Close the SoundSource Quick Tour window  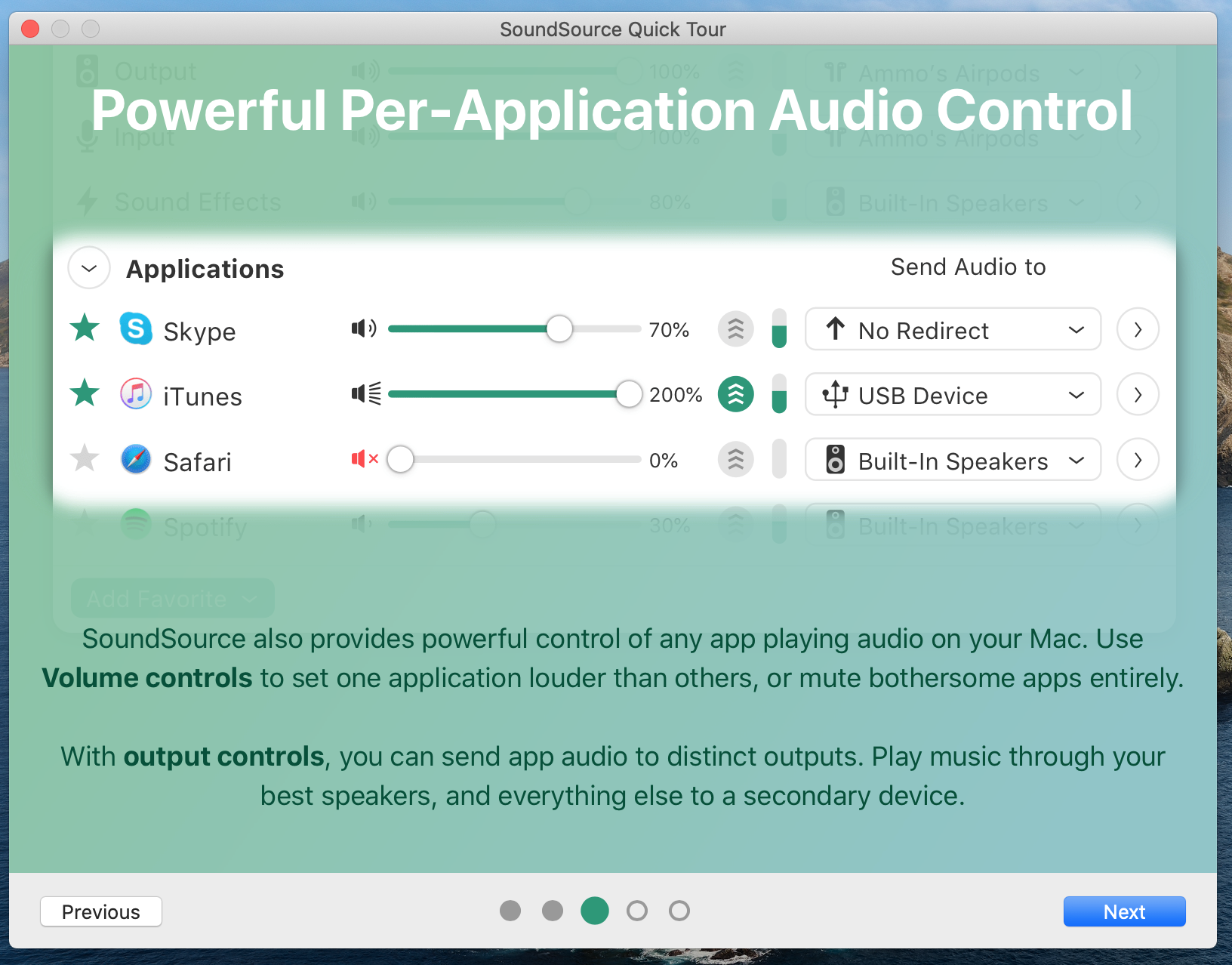click(x=30, y=29)
